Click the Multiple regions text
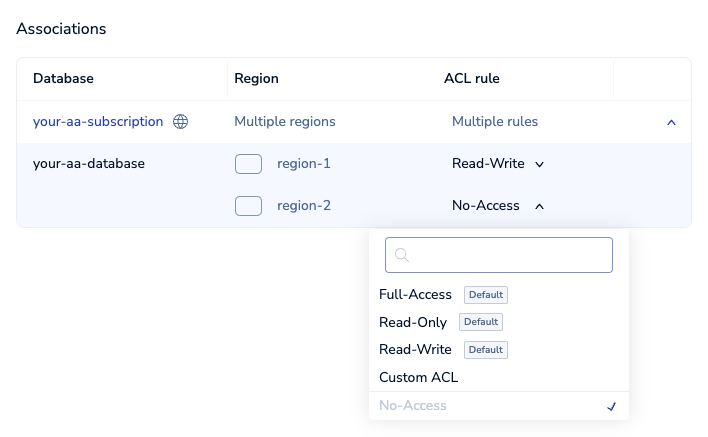 click(x=285, y=122)
